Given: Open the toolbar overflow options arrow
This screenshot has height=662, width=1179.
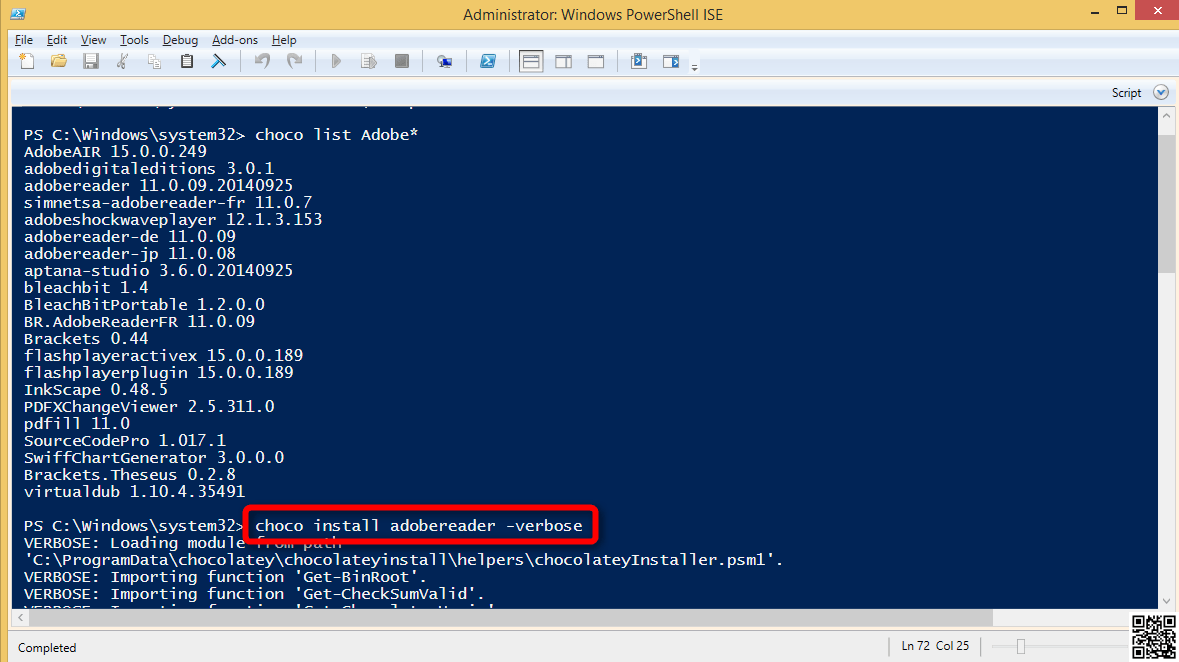Looking at the screenshot, I should tap(694, 67).
